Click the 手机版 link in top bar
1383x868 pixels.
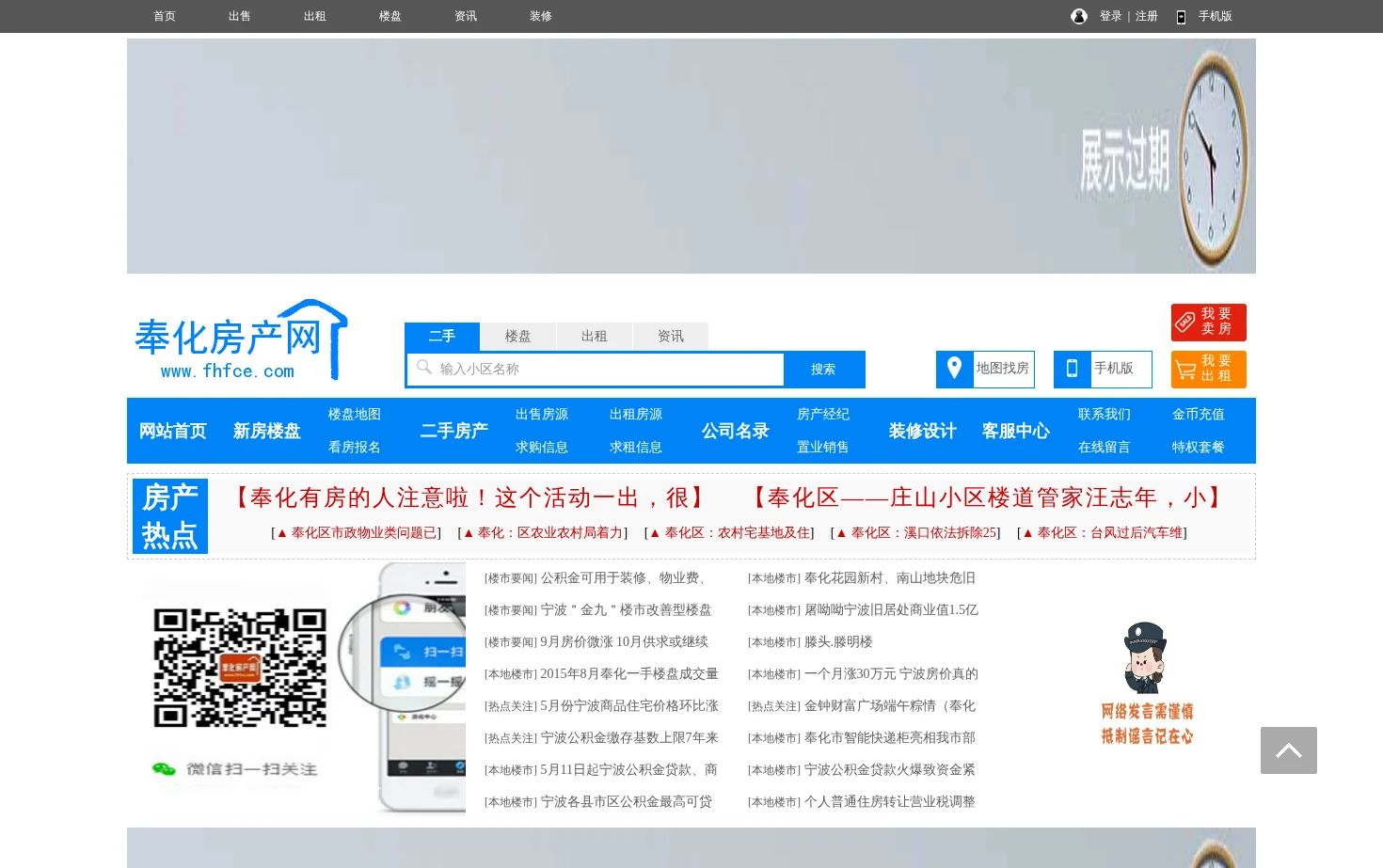tap(1216, 16)
